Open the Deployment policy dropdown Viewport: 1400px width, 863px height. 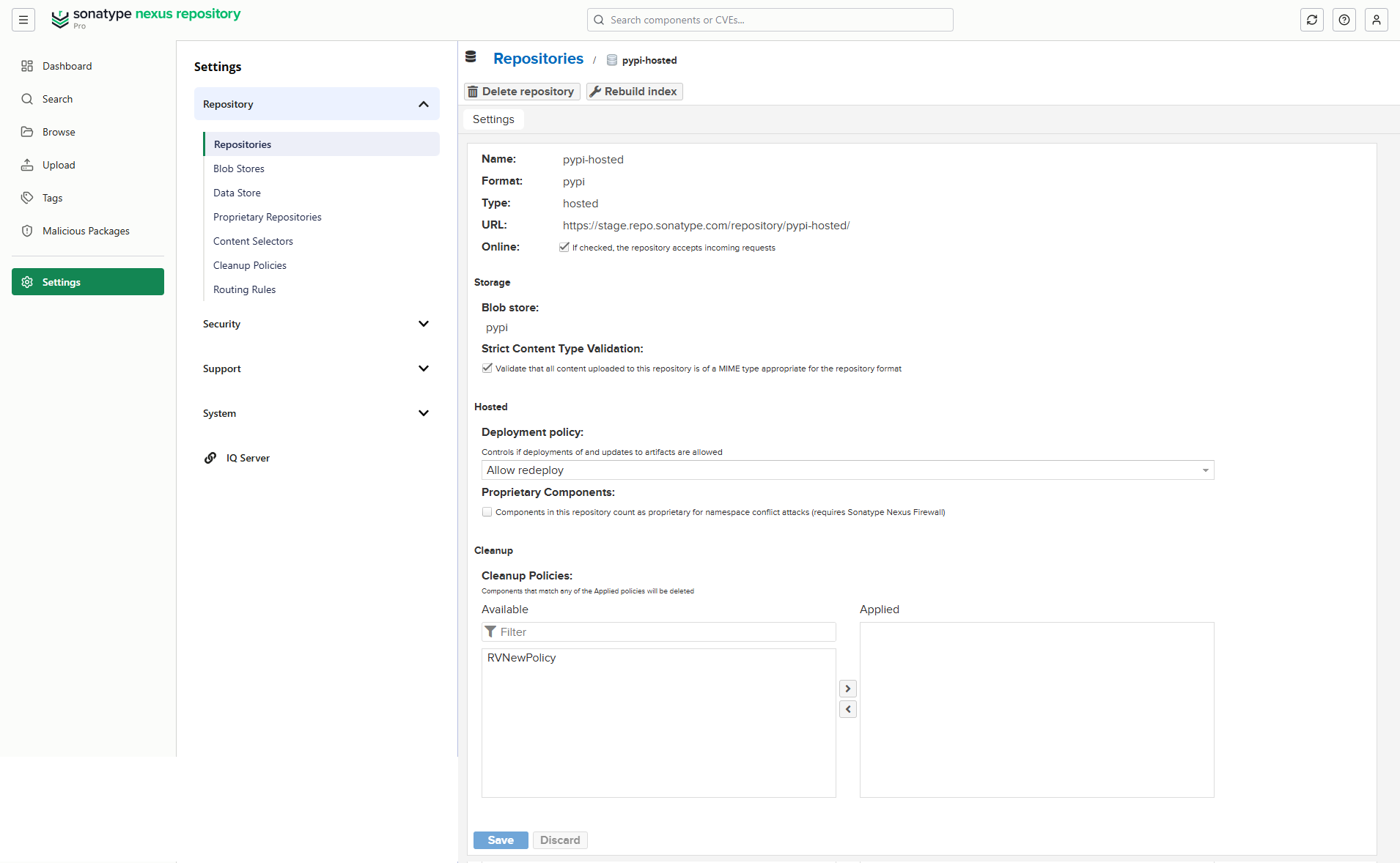pos(847,470)
